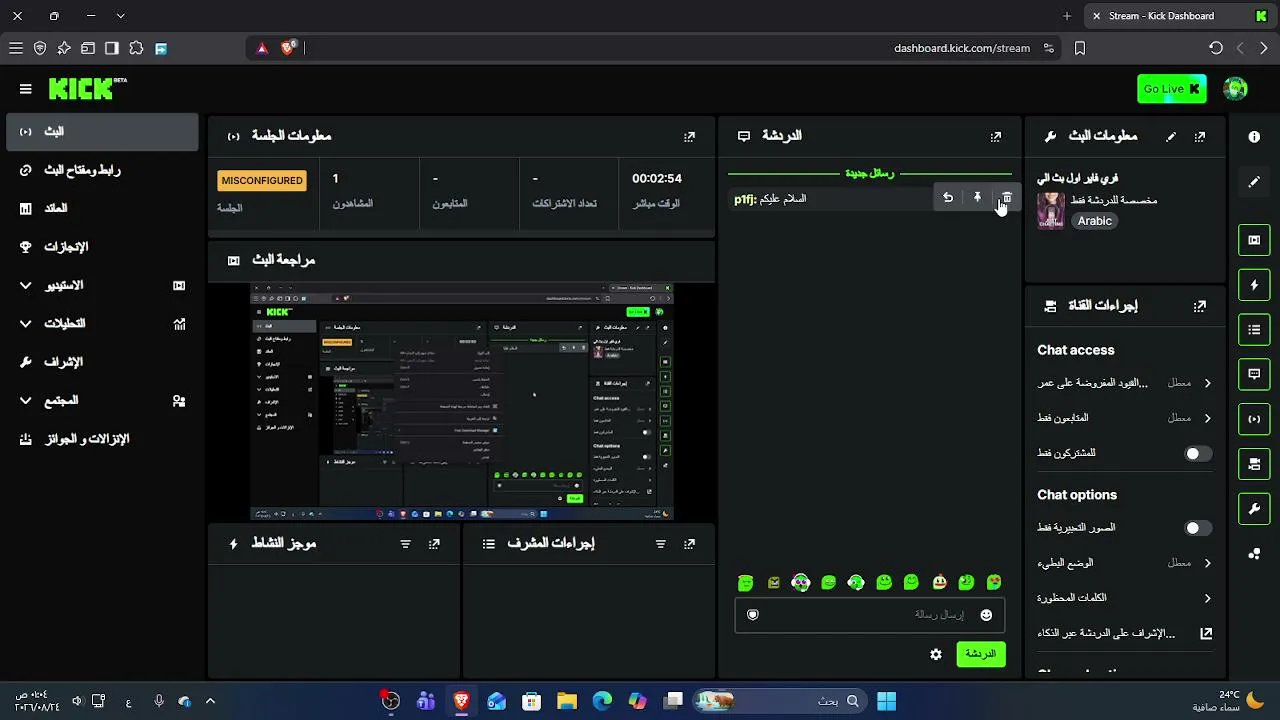The height and width of the screenshot is (720, 1280).
Task: Open the الكلمات المحظورة banned words setting
Action: click(x=1125, y=598)
